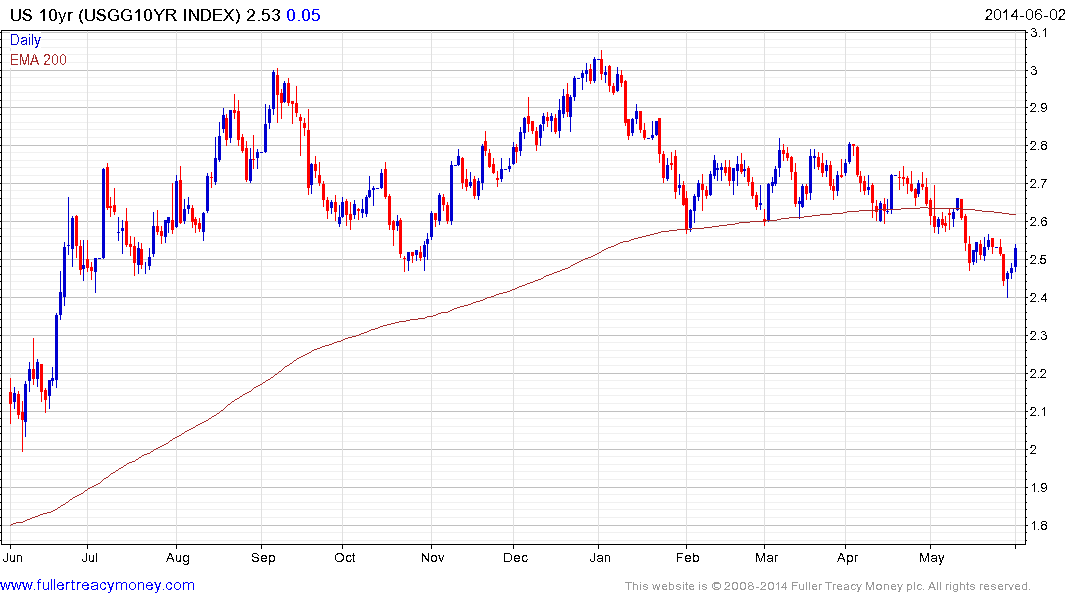
Task: Click the 2.9 value on the y-axis
Action: coord(1039,108)
